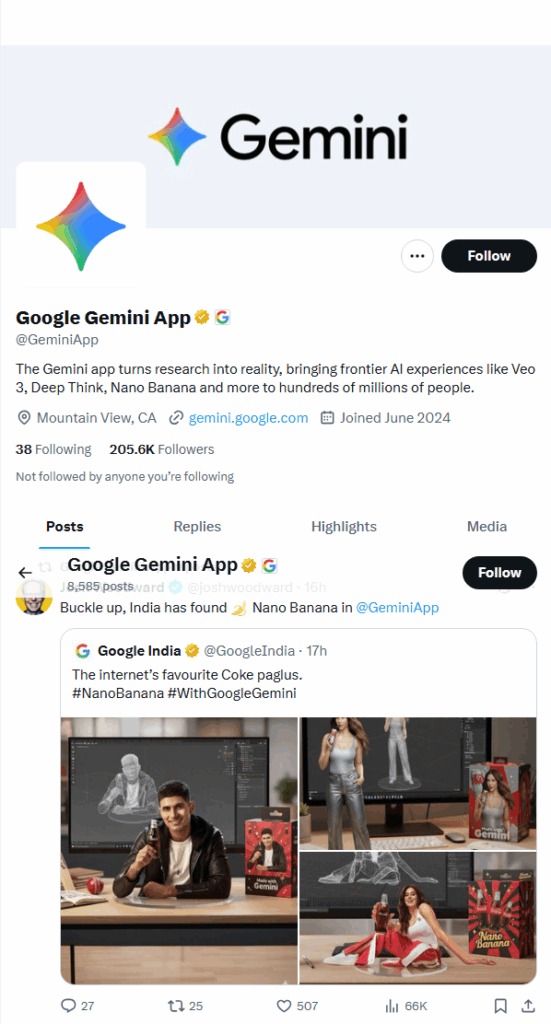The image size is (551, 1024).
Task: Click the back arrow icon
Action: (x=25, y=573)
